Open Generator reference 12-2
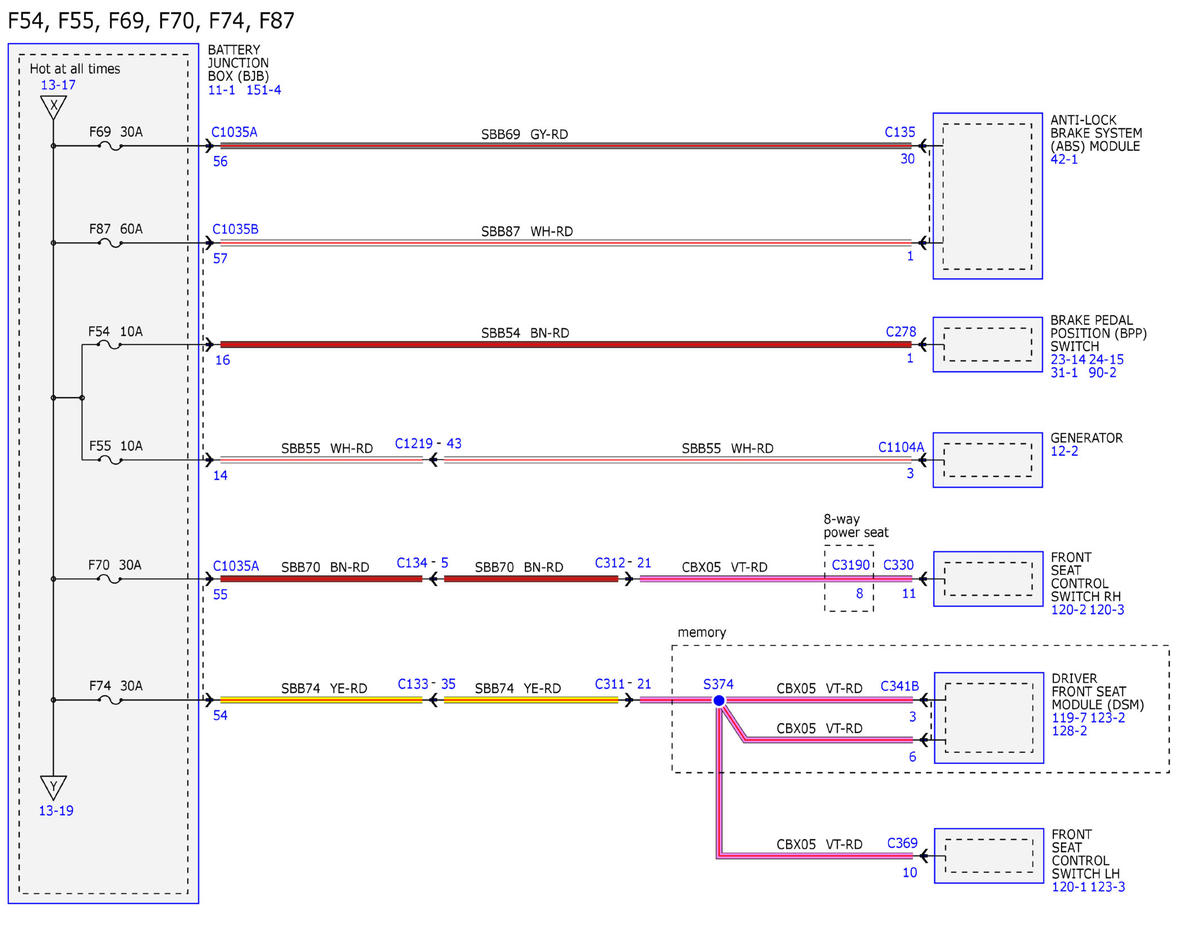Screen dimensions: 1200x927 coord(1064,451)
